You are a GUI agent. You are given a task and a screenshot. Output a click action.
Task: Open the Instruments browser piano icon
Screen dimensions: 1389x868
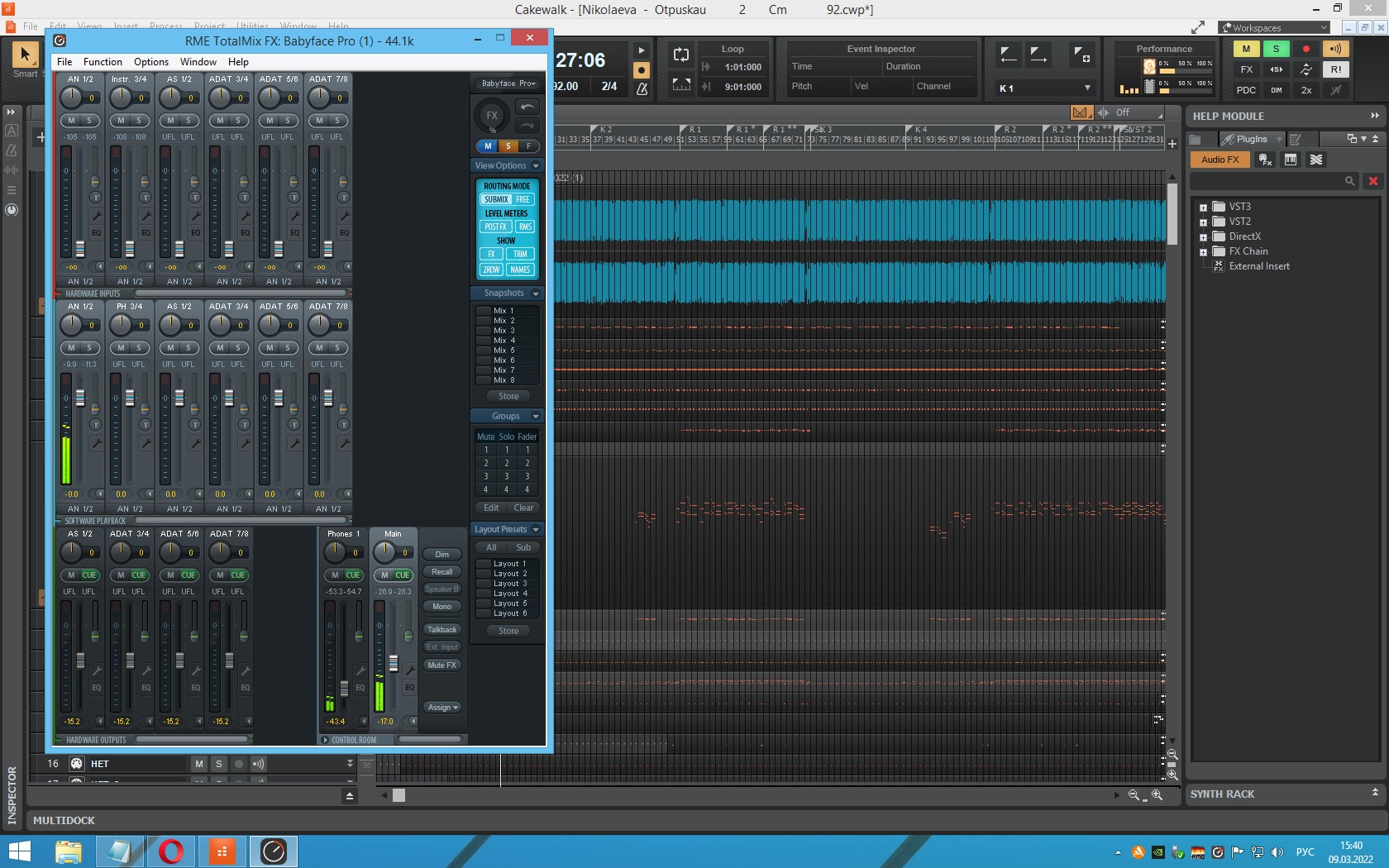(1291, 160)
